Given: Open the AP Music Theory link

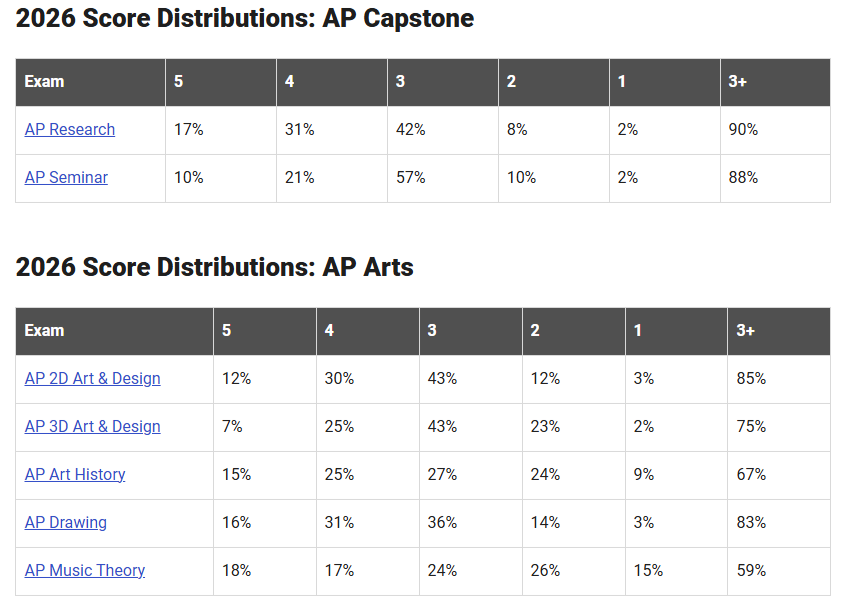Looking at the screenshot, I should pyautogui.click(x=85, y=571).
